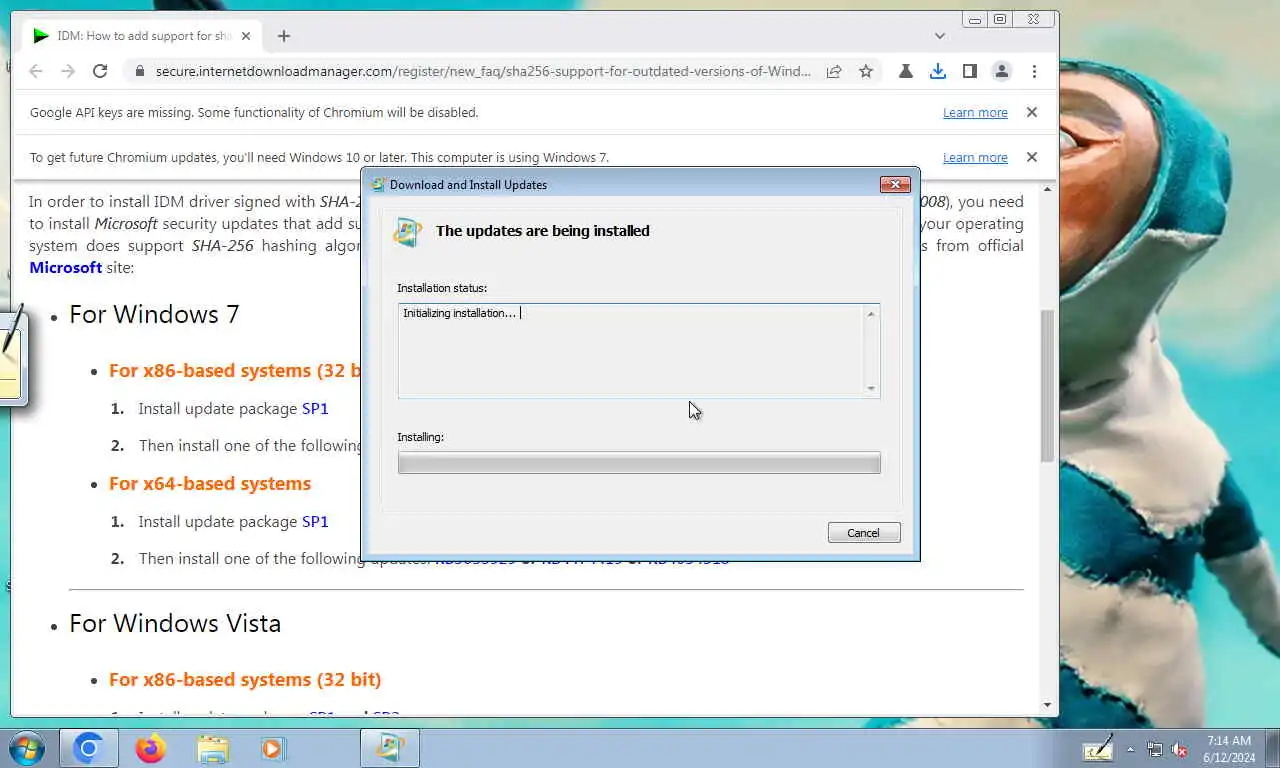1280x768 pixels.
Task: Open the Windows Start menu
Action: 26,748
